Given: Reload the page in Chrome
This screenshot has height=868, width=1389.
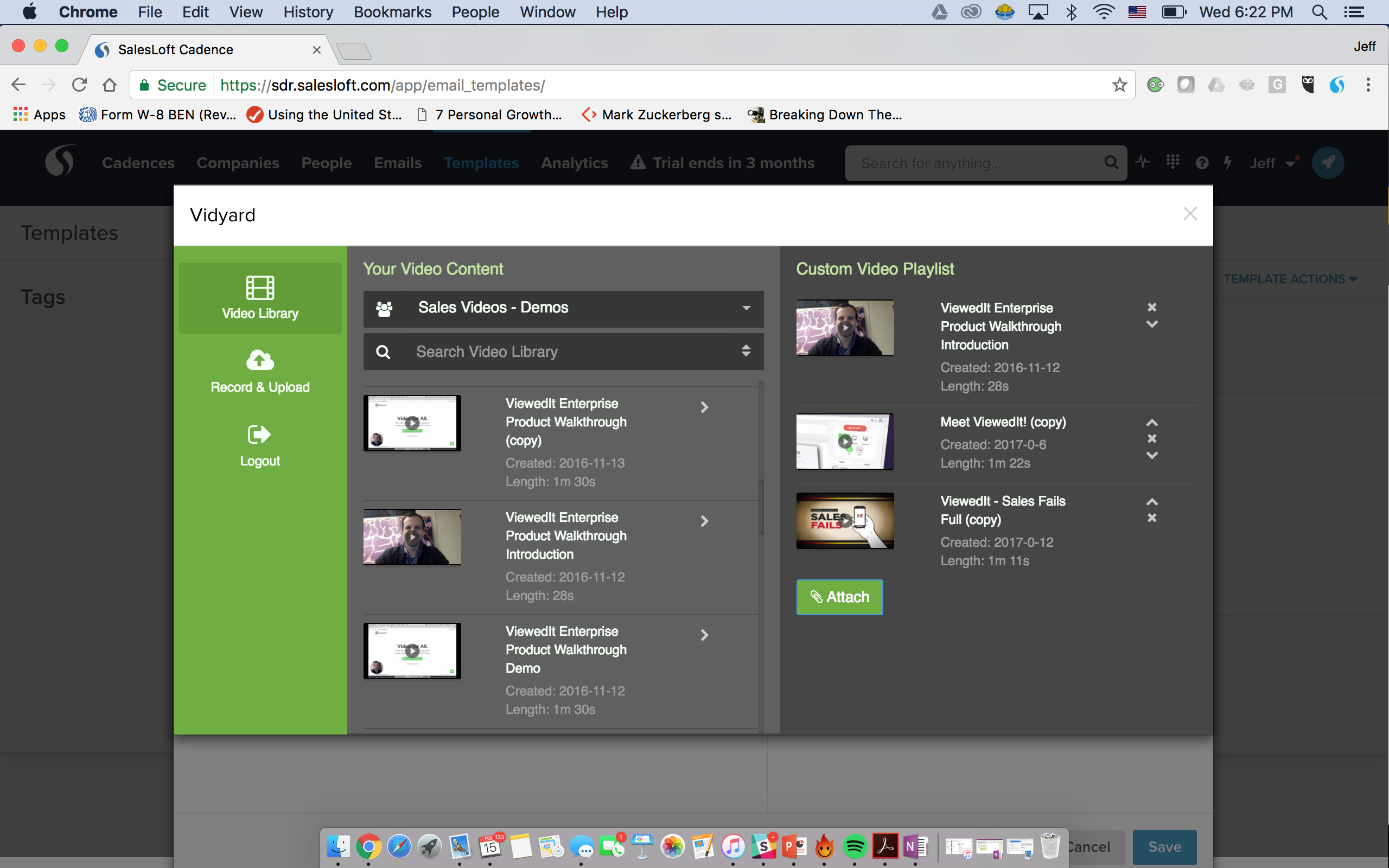Looking at the screenshot, I should tap(79, 85).
